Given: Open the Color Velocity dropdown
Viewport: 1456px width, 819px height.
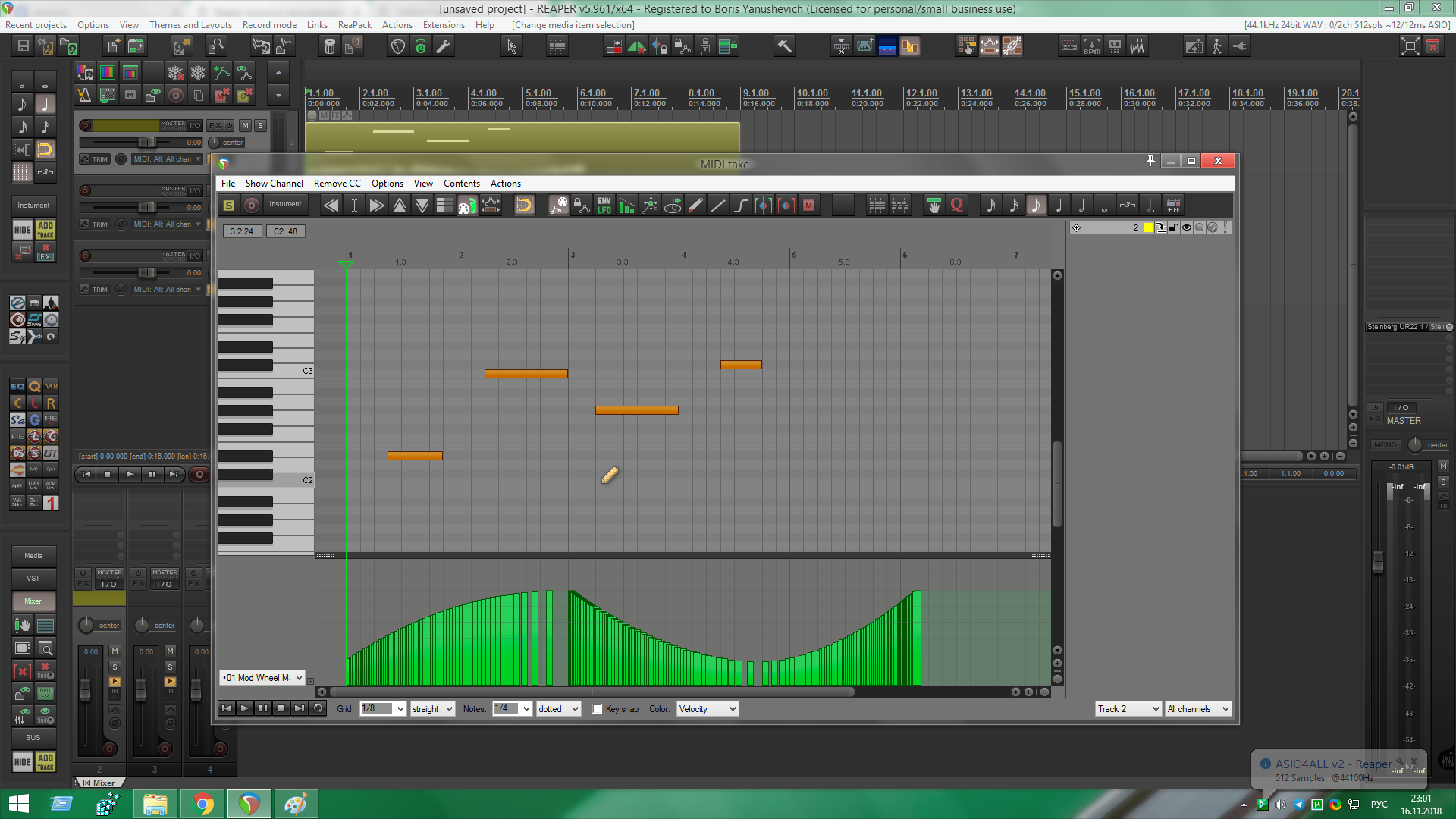Looking at the screenshot, I should click(x=707, y=709).
